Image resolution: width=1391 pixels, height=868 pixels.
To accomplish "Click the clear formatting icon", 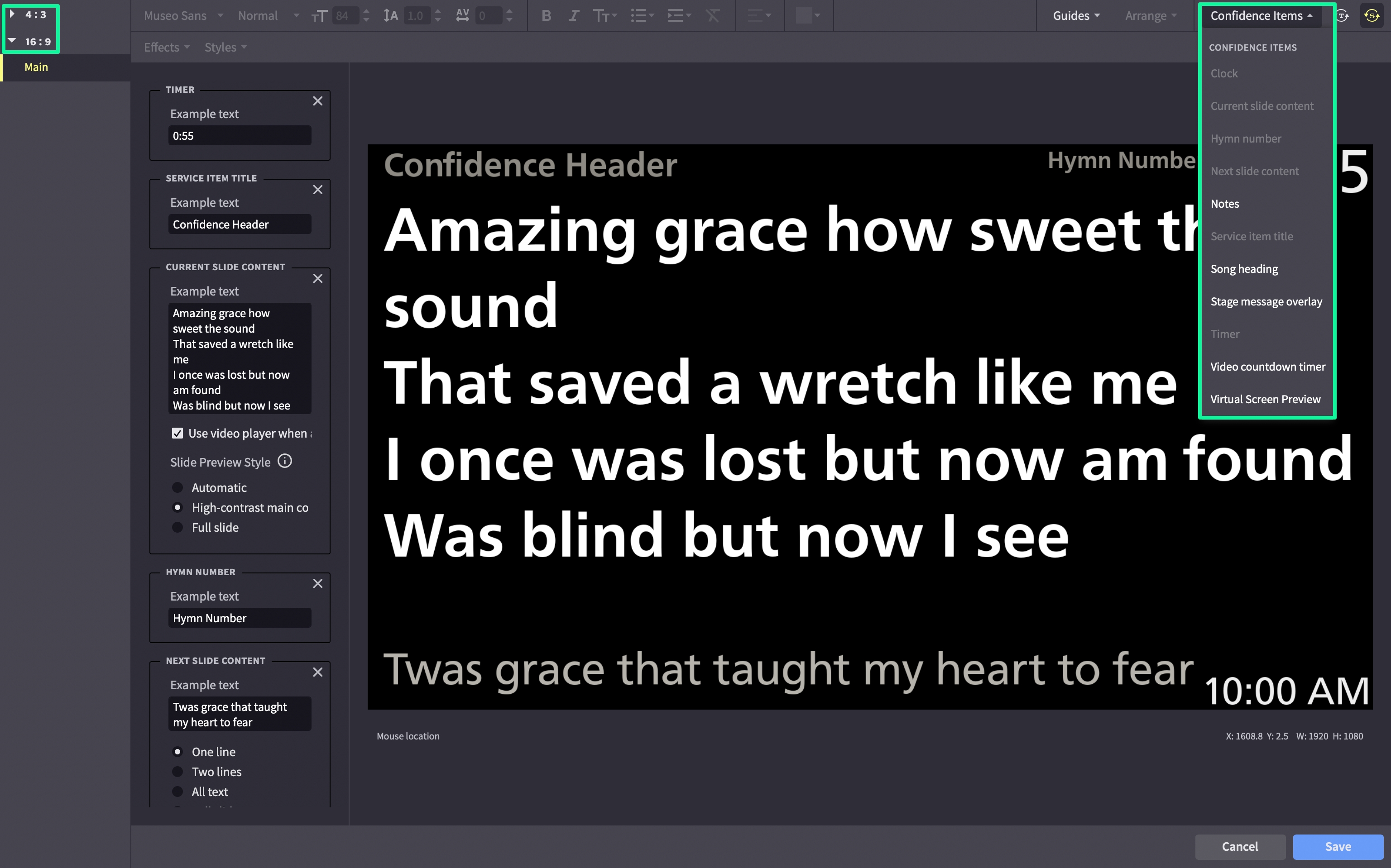I will click(x=712, y=15).
